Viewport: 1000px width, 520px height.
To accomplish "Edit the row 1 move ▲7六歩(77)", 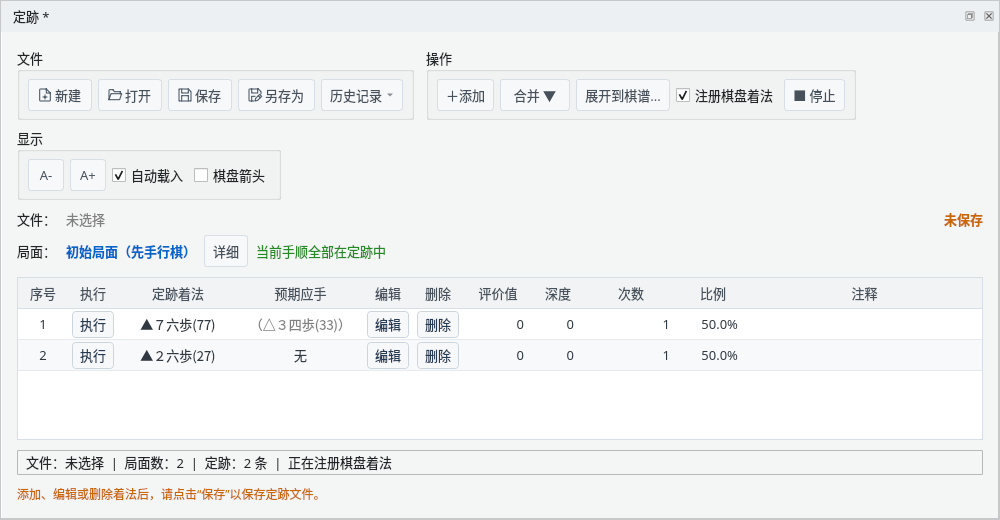I will click(x=388, y=325).
